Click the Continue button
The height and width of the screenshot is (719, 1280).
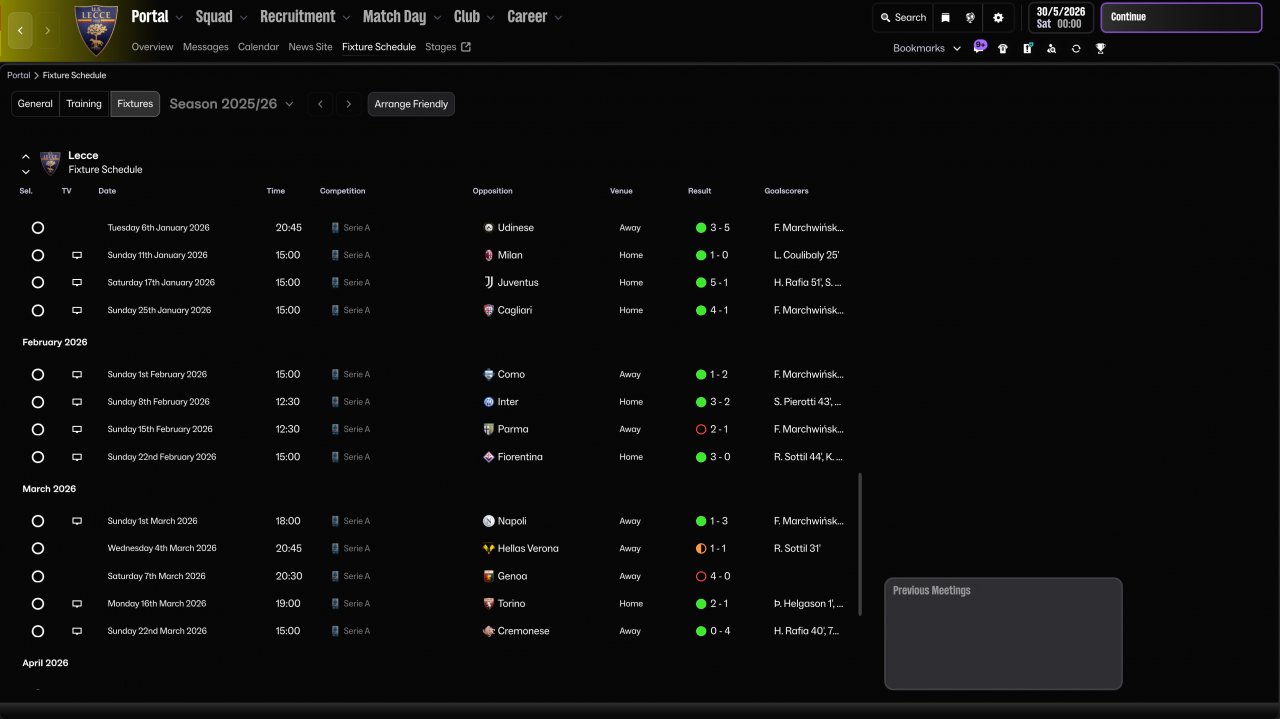click(1181, 17)
